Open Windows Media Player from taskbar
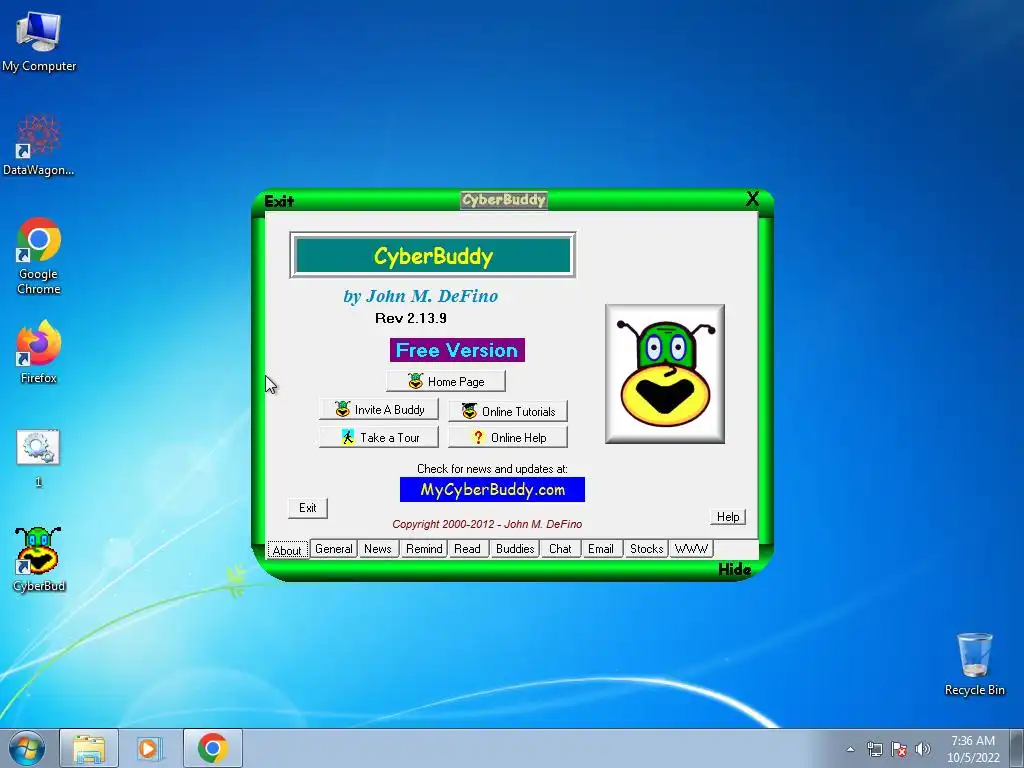Screen dimensions: 1024x768 (x=149, y=748)
